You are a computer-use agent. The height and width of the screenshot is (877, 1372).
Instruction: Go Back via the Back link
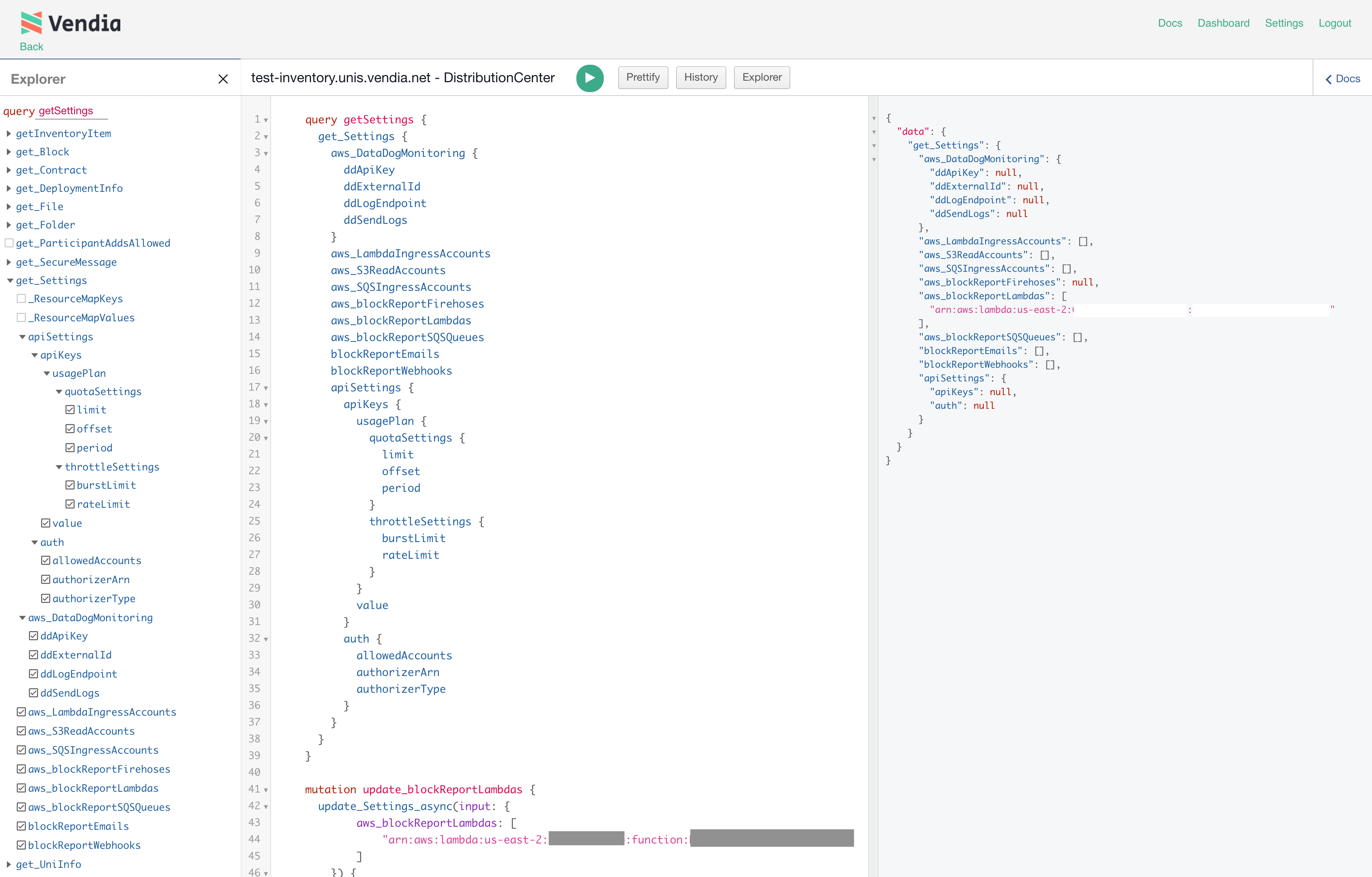31,47
